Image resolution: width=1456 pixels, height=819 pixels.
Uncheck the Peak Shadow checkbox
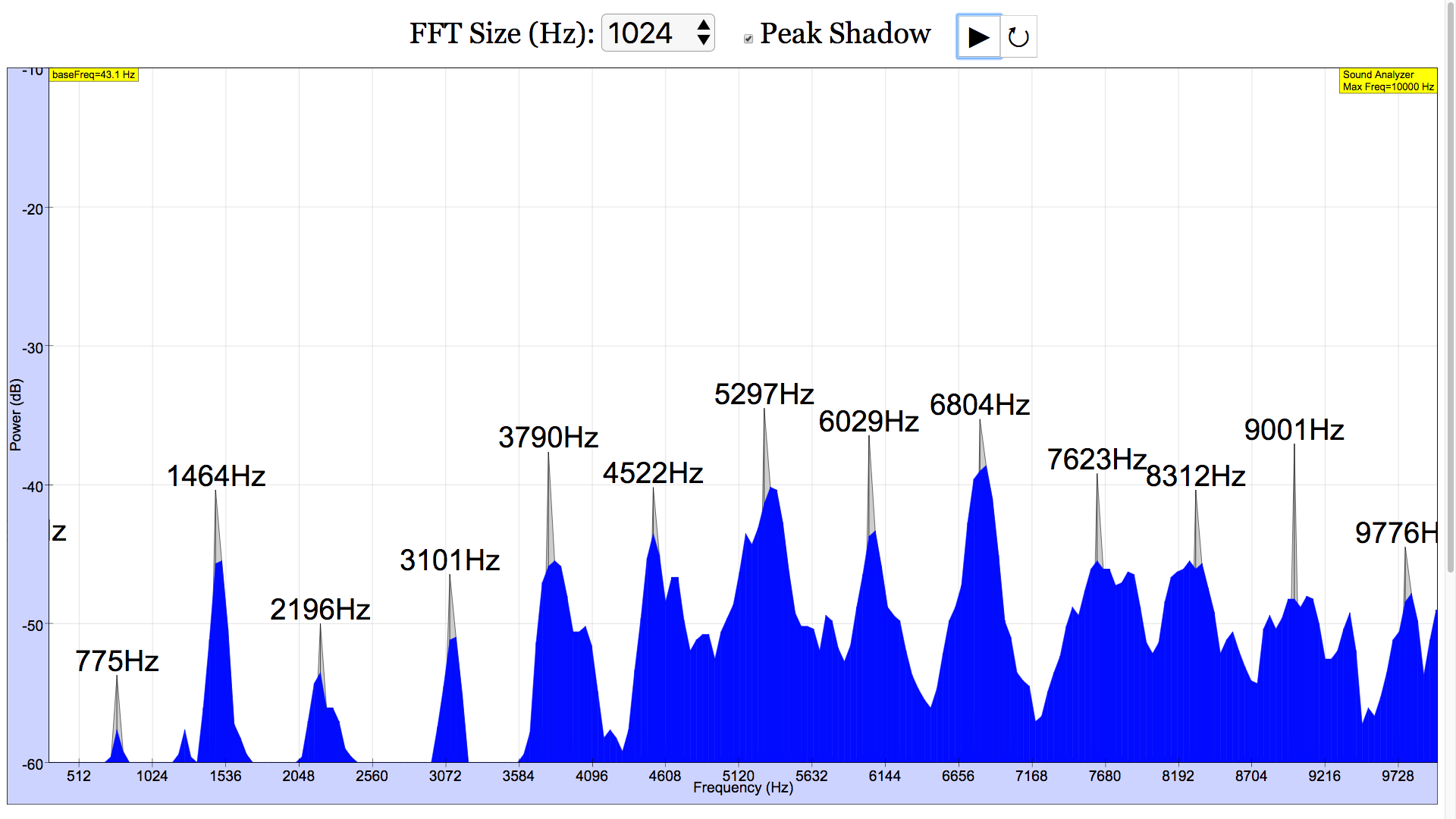(748, 39)
